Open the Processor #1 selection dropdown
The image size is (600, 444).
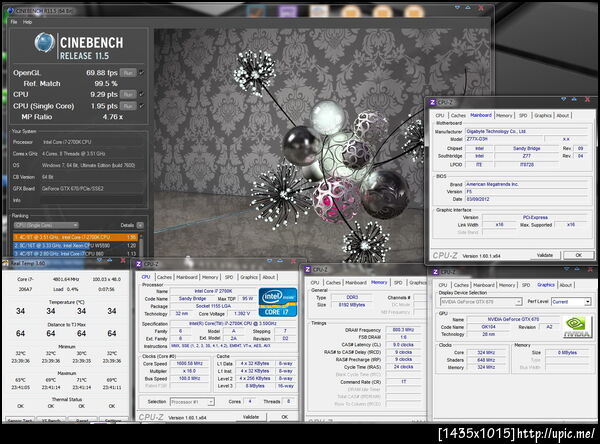(x=192, y=402)
